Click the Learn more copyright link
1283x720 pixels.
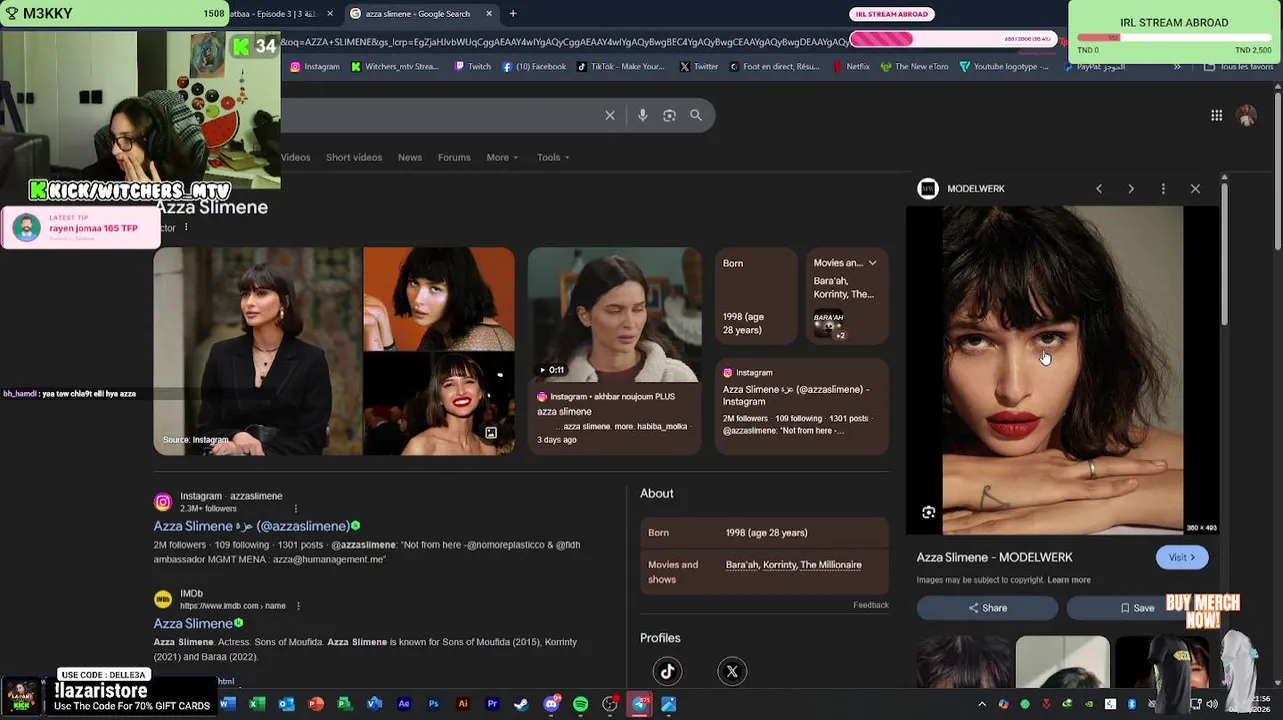(1069, 580)
